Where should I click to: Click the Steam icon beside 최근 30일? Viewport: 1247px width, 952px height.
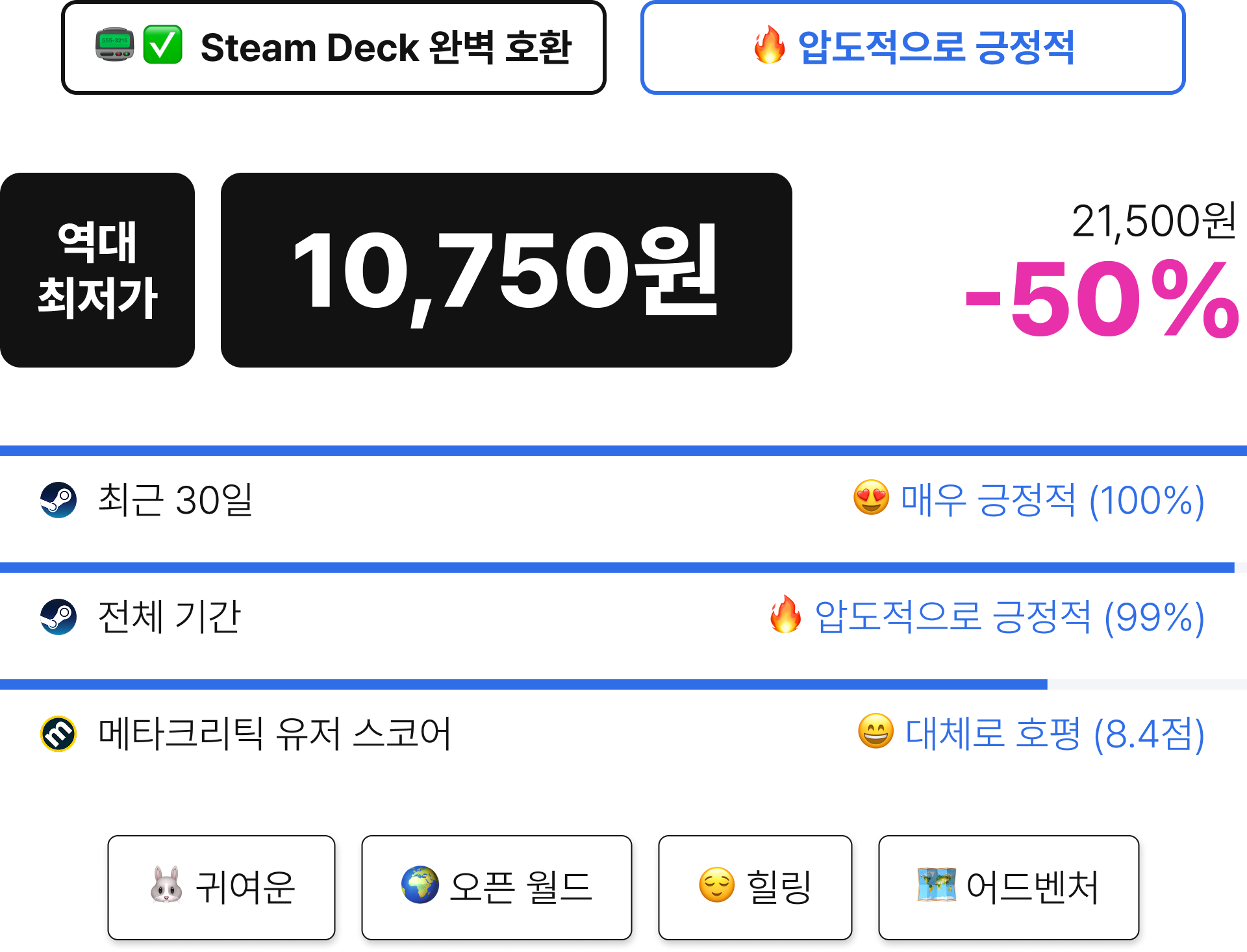point(58,500)
